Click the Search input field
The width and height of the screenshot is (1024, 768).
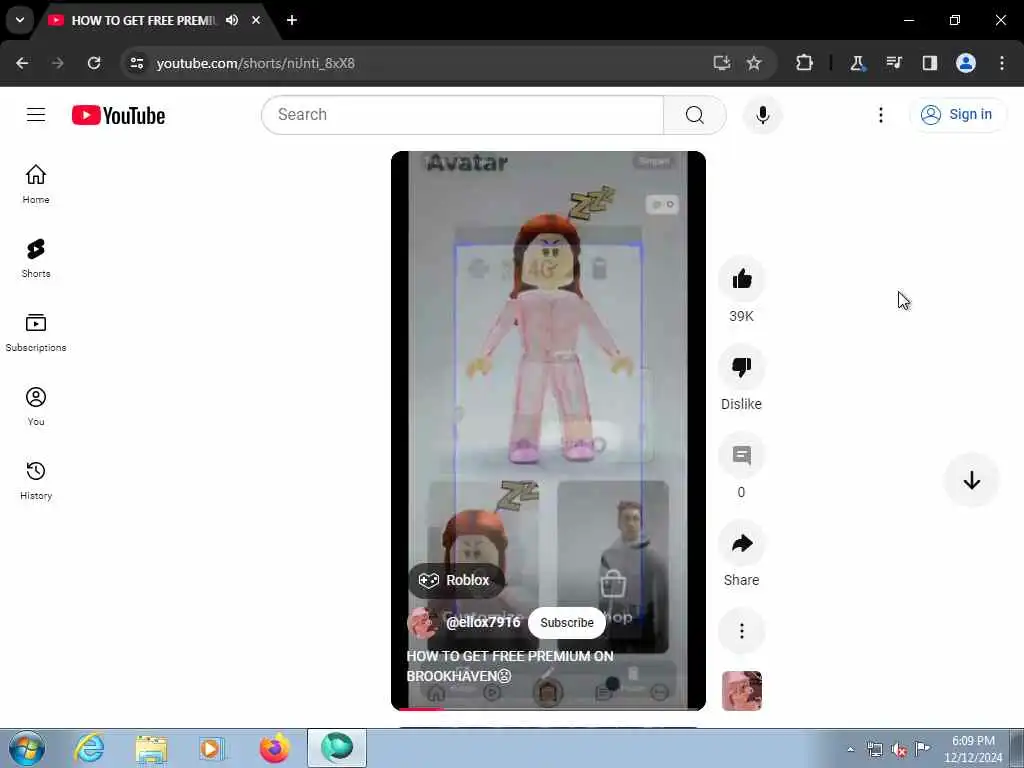coord(462,115)
